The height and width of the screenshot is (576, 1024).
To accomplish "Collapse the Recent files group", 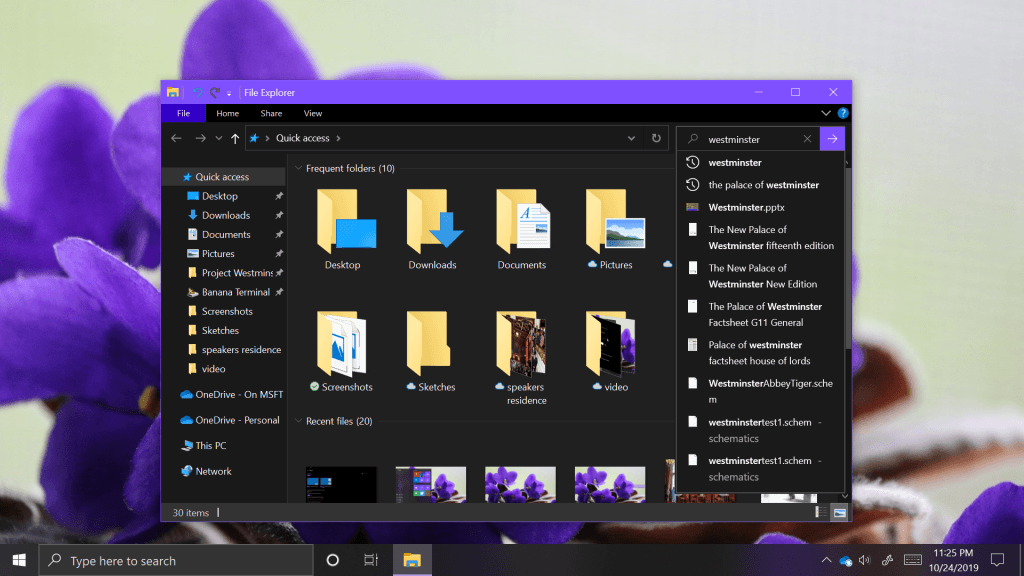I will tap(298, 421).
